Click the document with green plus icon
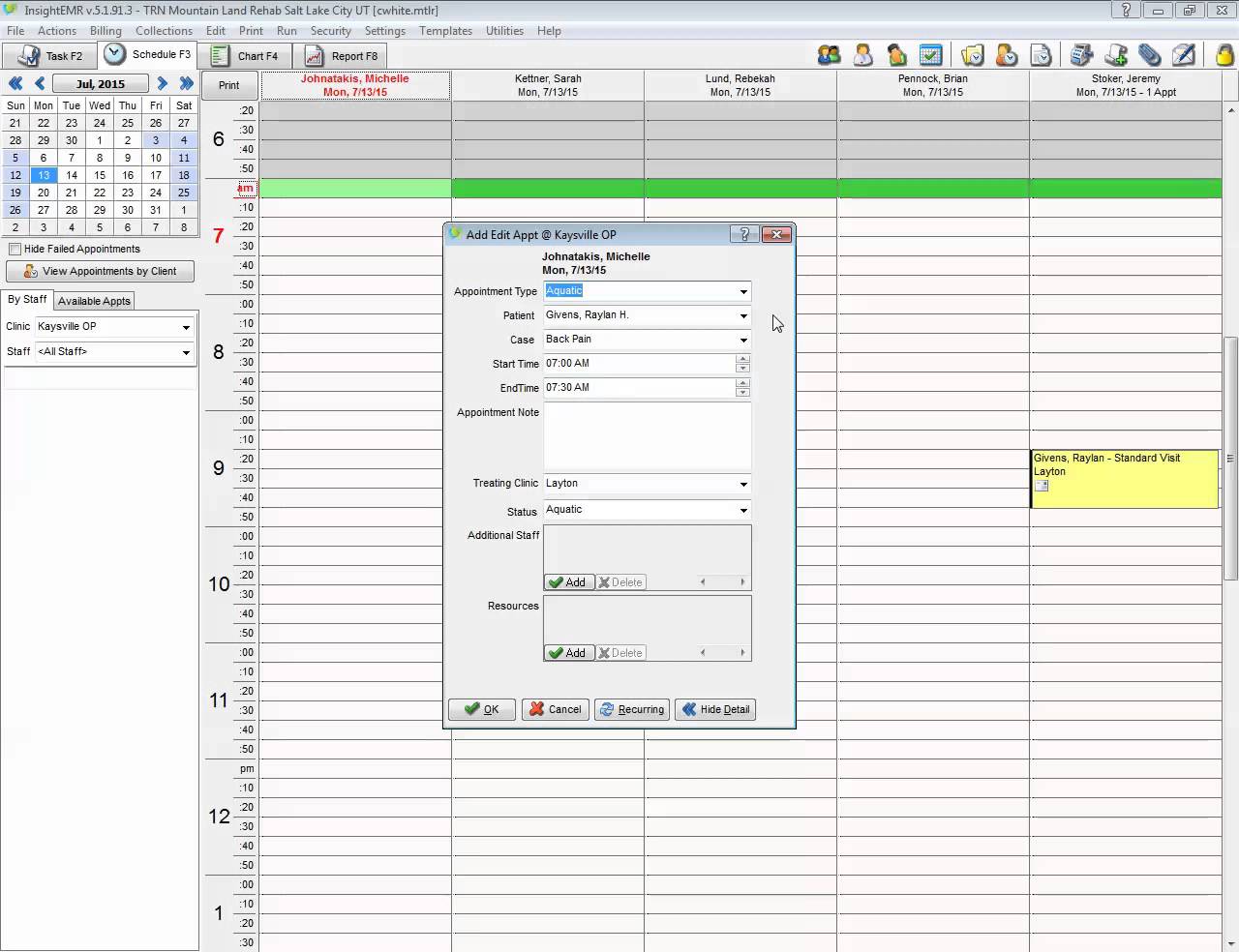Image resolution: width=1239 pixels, height=952 pixels. [1116, 55]
